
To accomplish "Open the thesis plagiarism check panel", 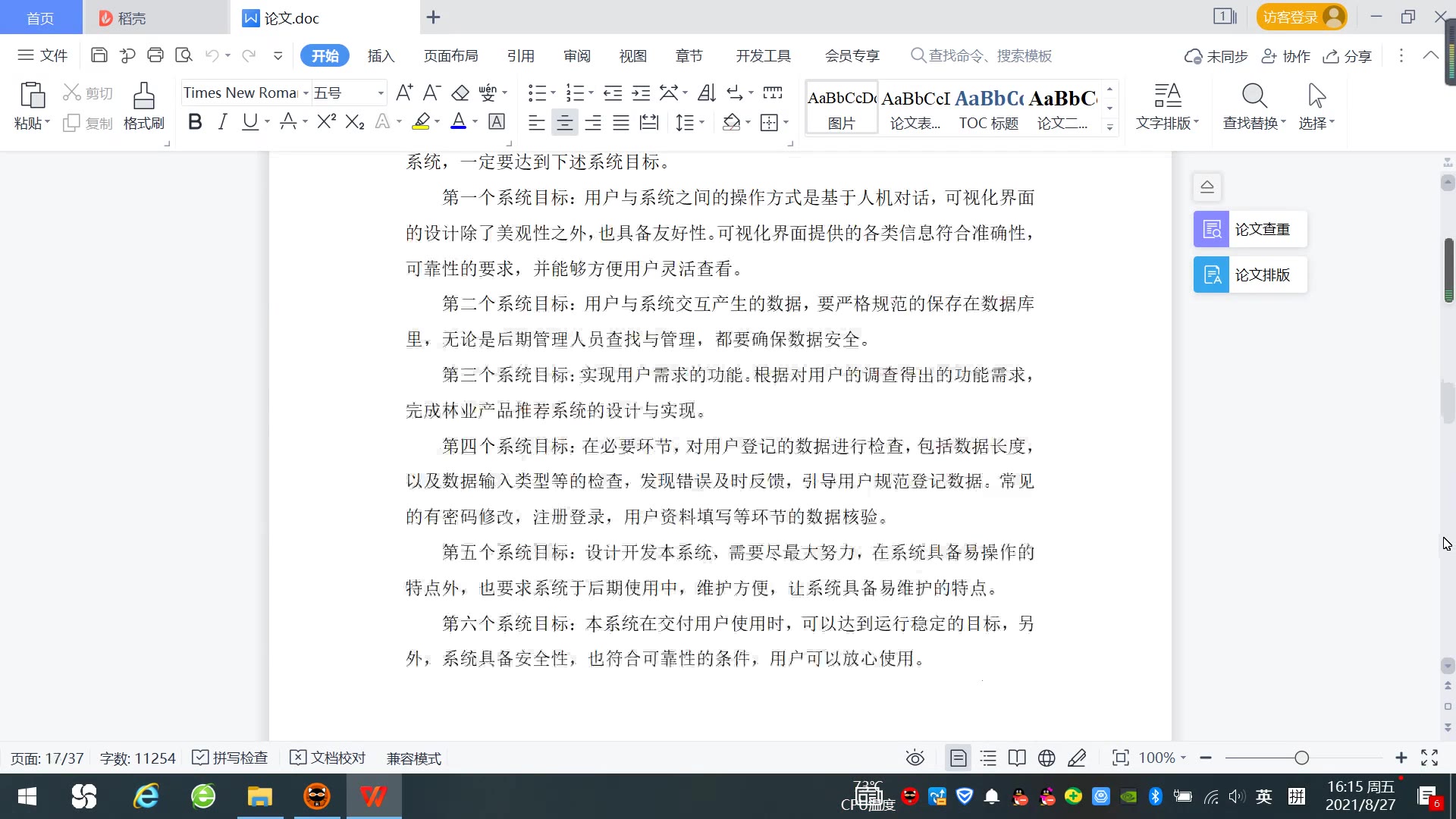I will pyautogui.click(x=1250, y=229).
